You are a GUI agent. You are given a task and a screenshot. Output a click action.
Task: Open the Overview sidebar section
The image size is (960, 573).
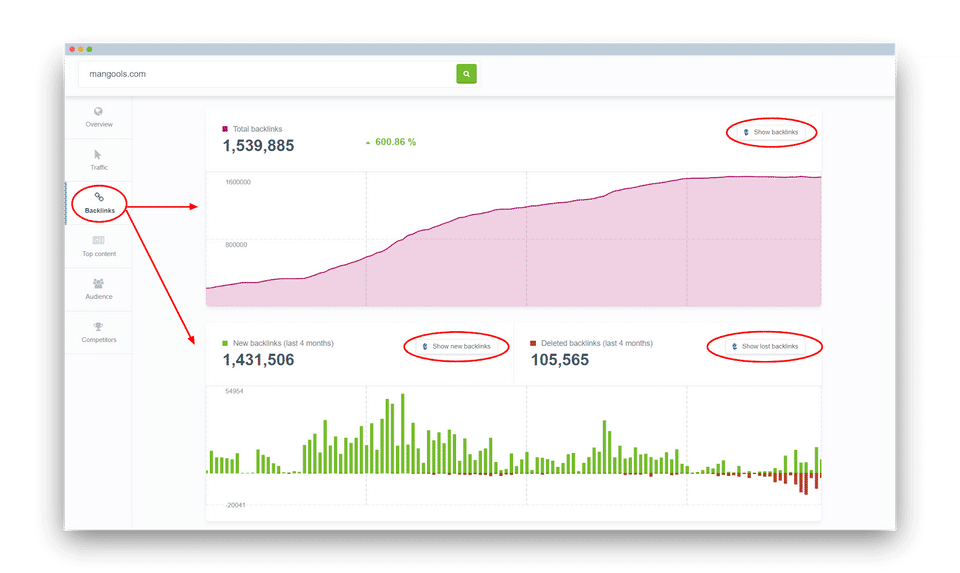click(99, 118)
